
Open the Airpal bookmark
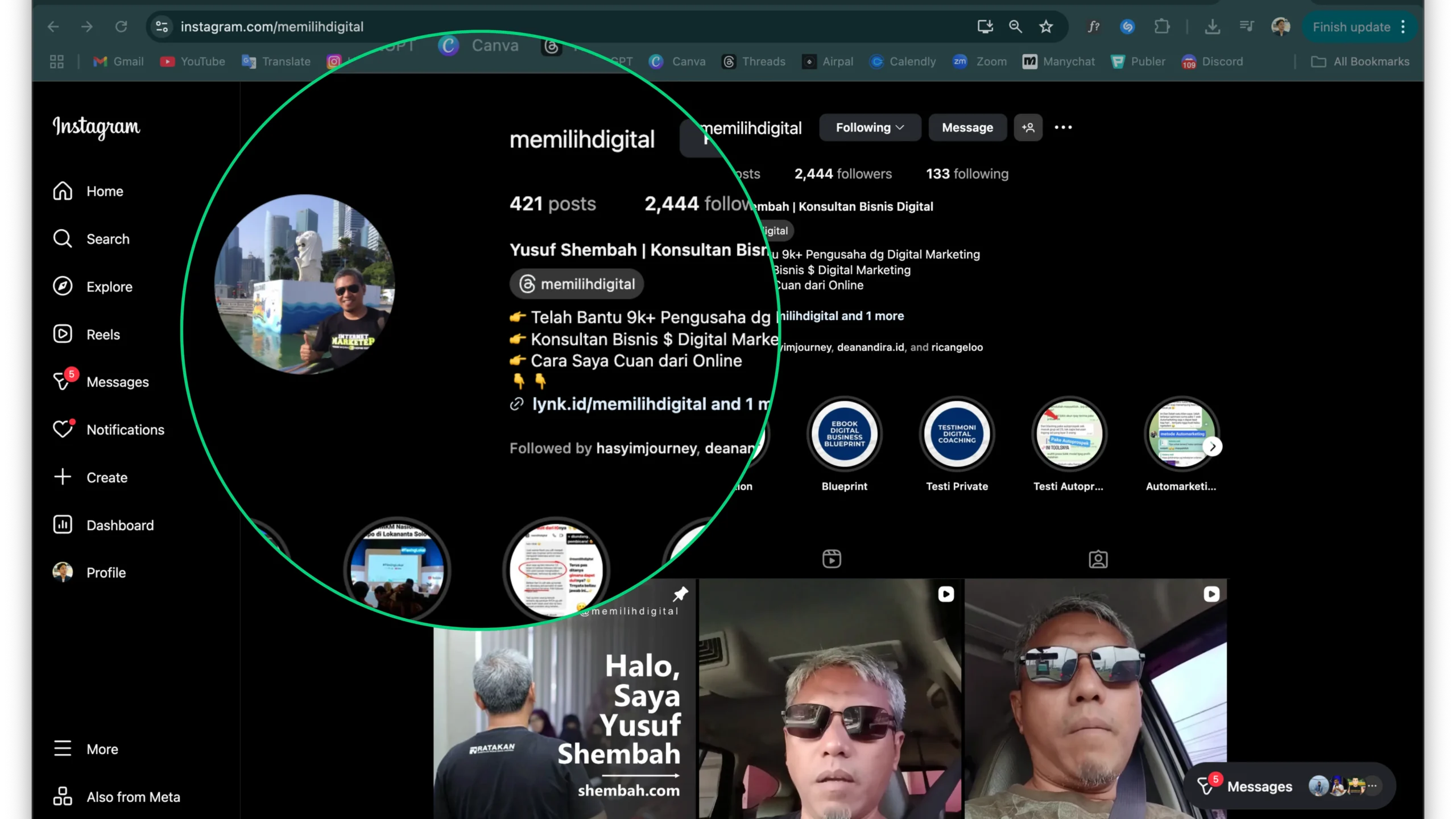[828, 61]
